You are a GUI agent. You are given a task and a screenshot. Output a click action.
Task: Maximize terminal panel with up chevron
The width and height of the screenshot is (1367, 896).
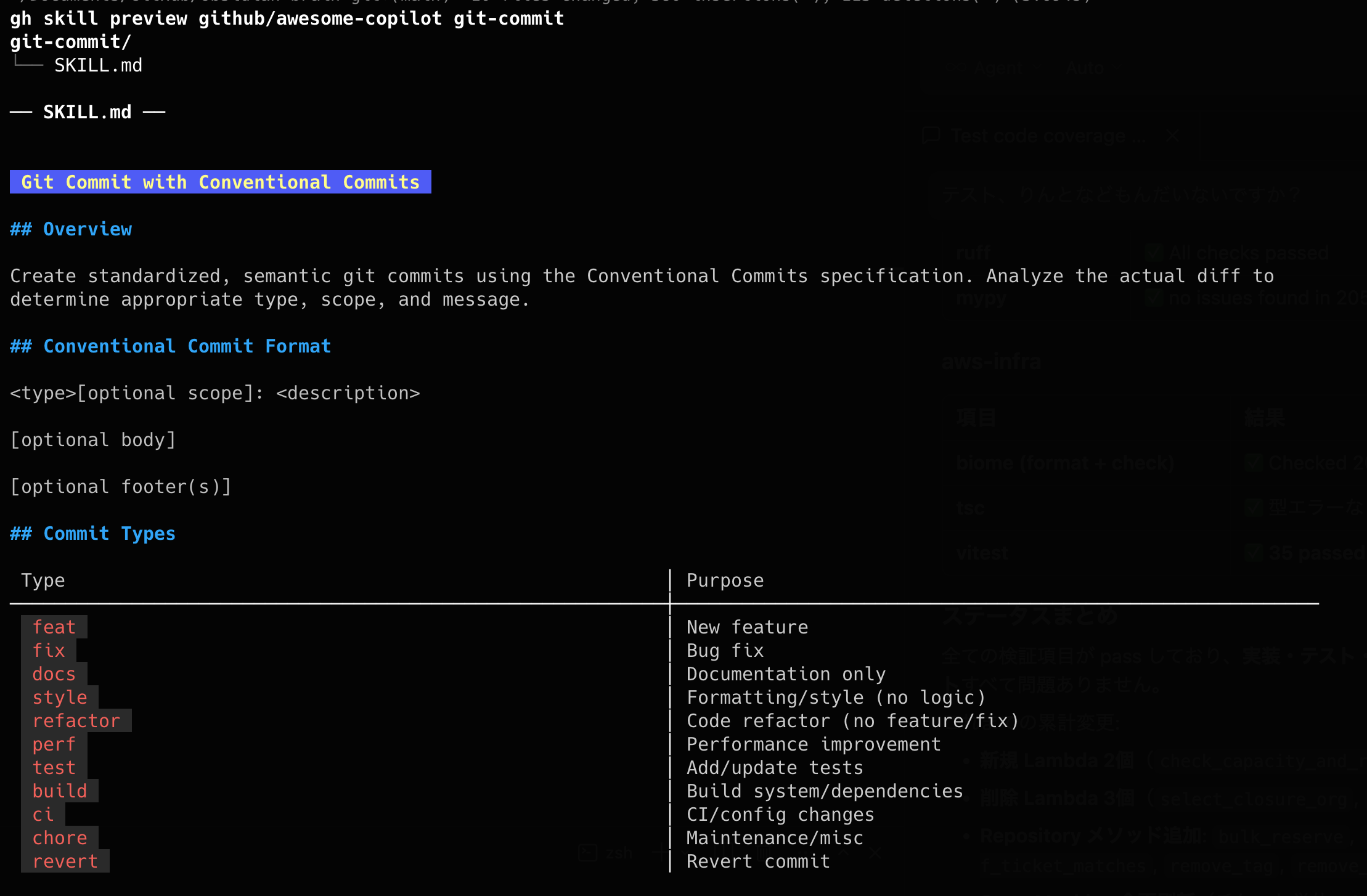click(844, 852)
